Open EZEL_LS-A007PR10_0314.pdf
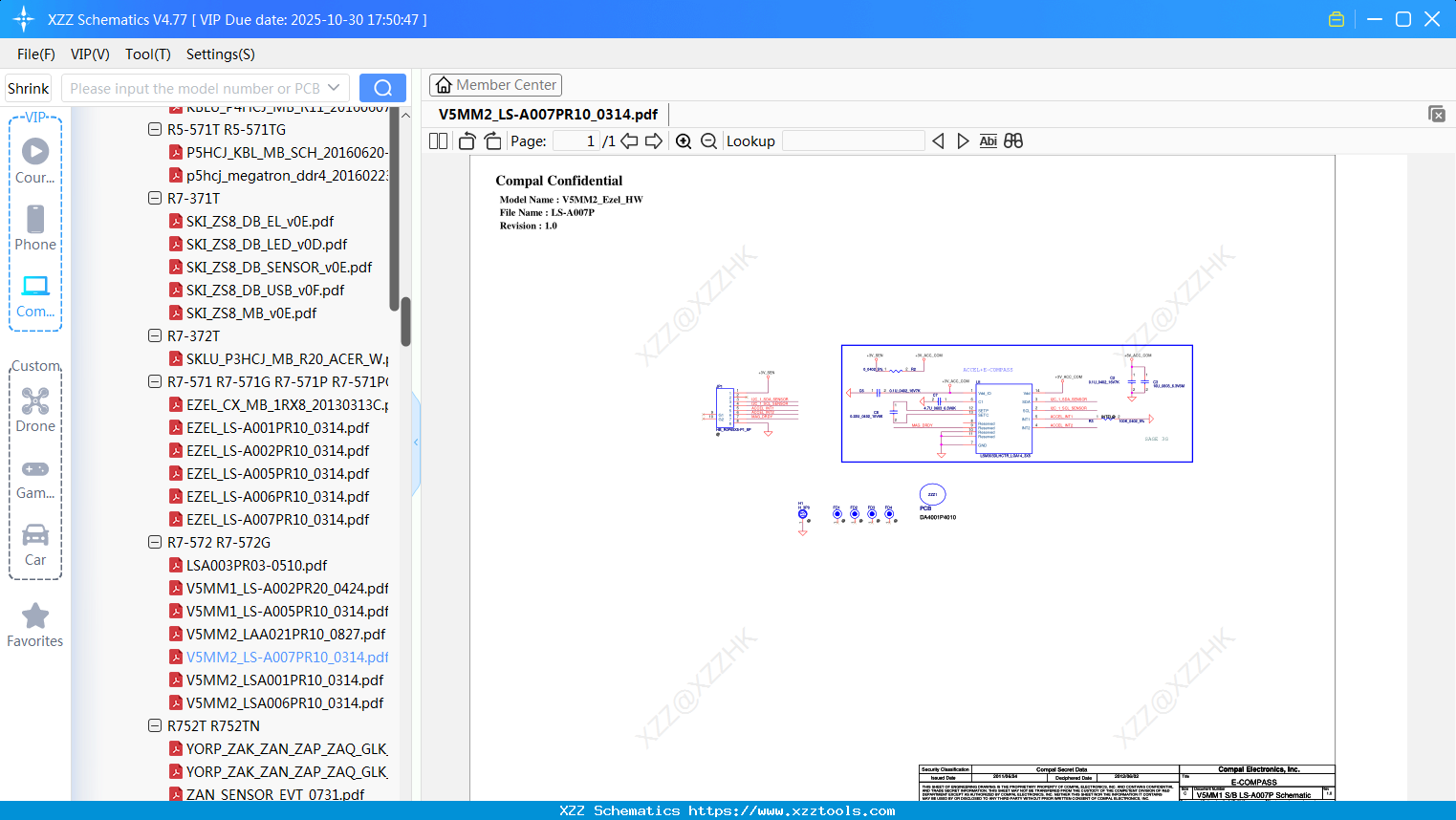Image resolution: width=1456 pixels, height=820 pixels. pyautogui.click(x=277, y=519)
